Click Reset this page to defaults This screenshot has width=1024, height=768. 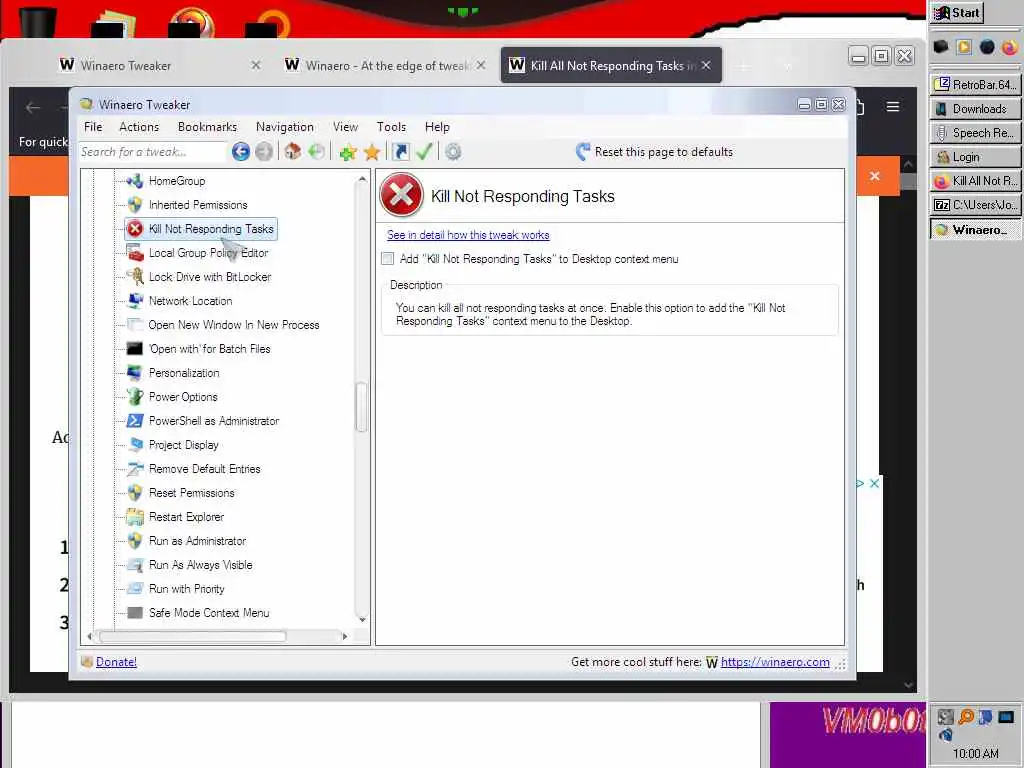[x=654, y=152]
